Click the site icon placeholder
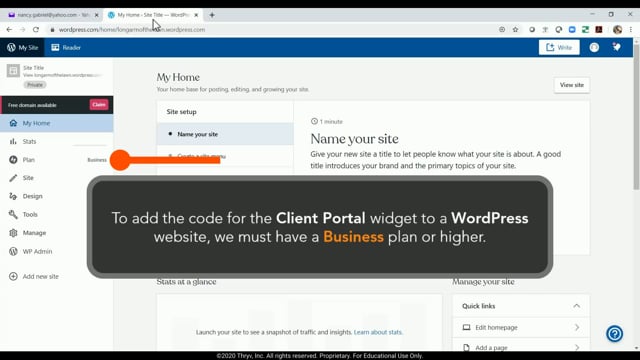This screenshot has width=640, height=360. tap(13, 71)
